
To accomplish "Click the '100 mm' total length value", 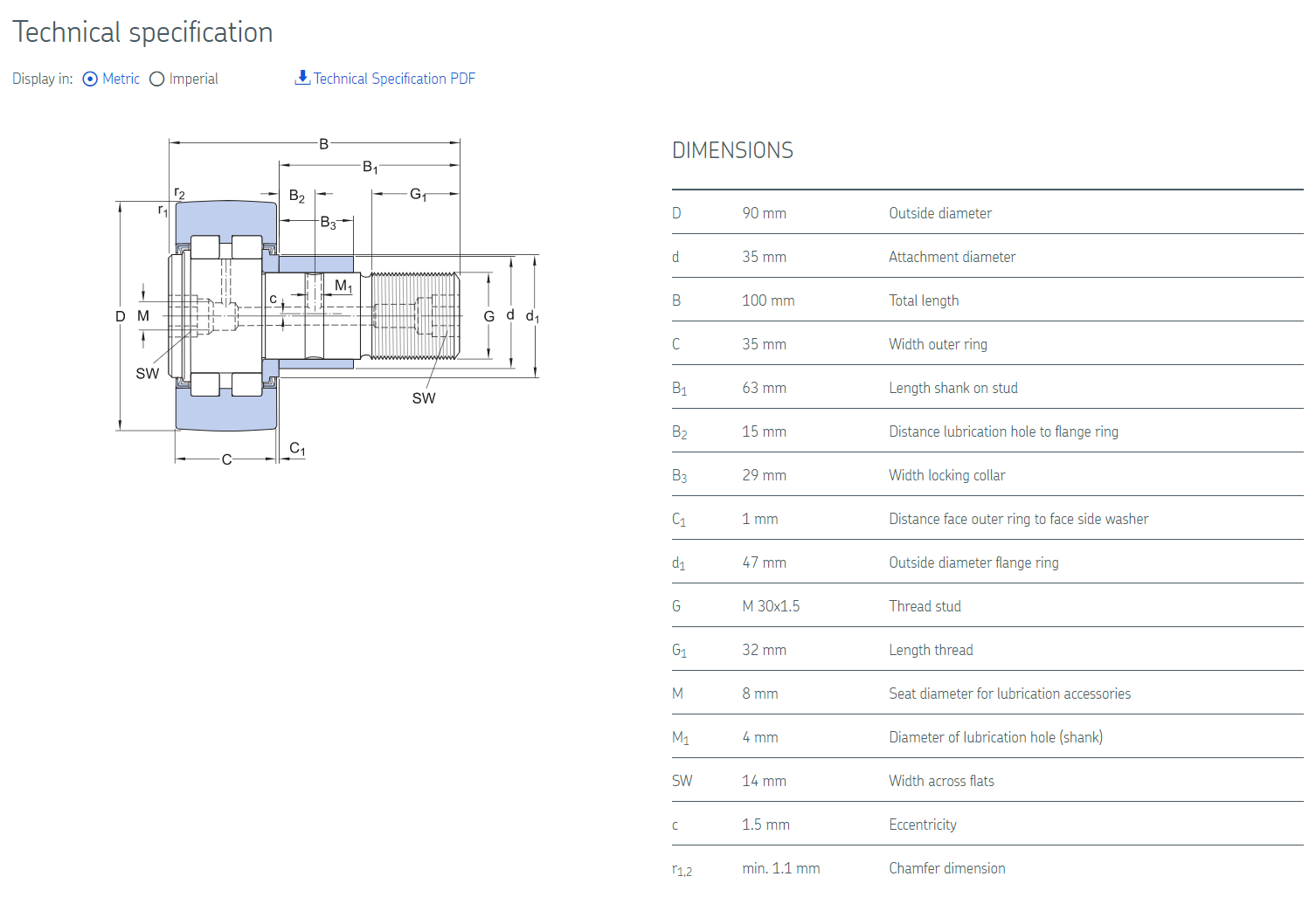I will (x=768, y=300).
